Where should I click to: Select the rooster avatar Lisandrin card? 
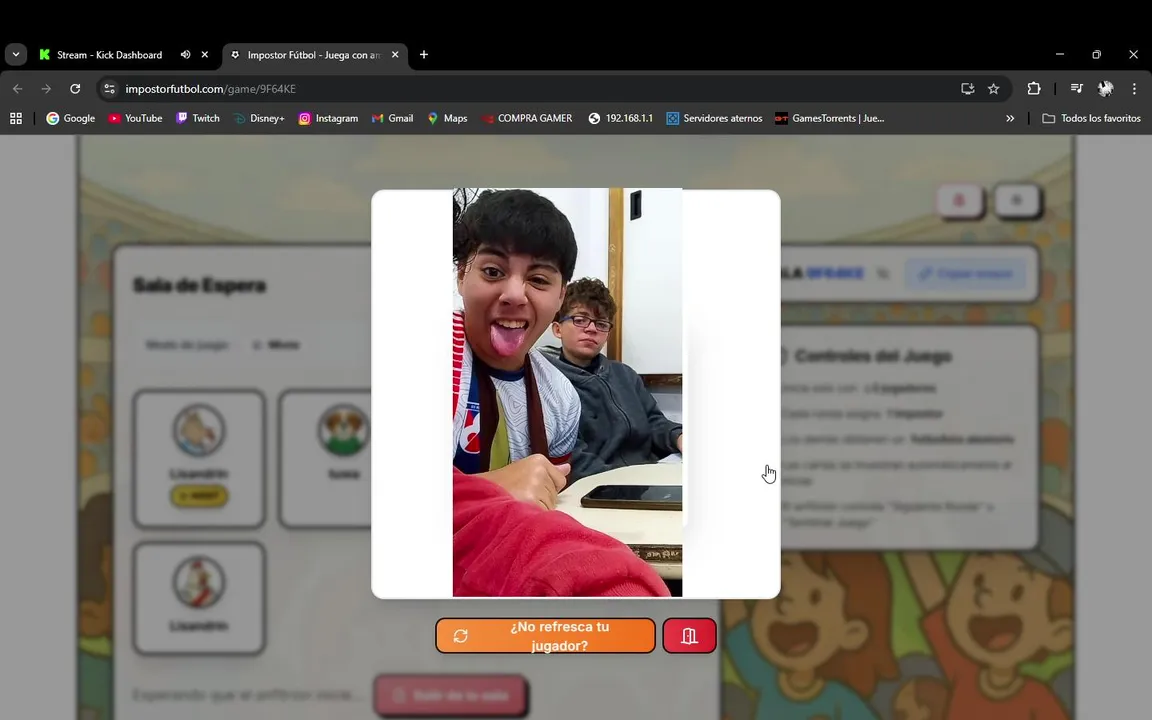coord(199,598)
